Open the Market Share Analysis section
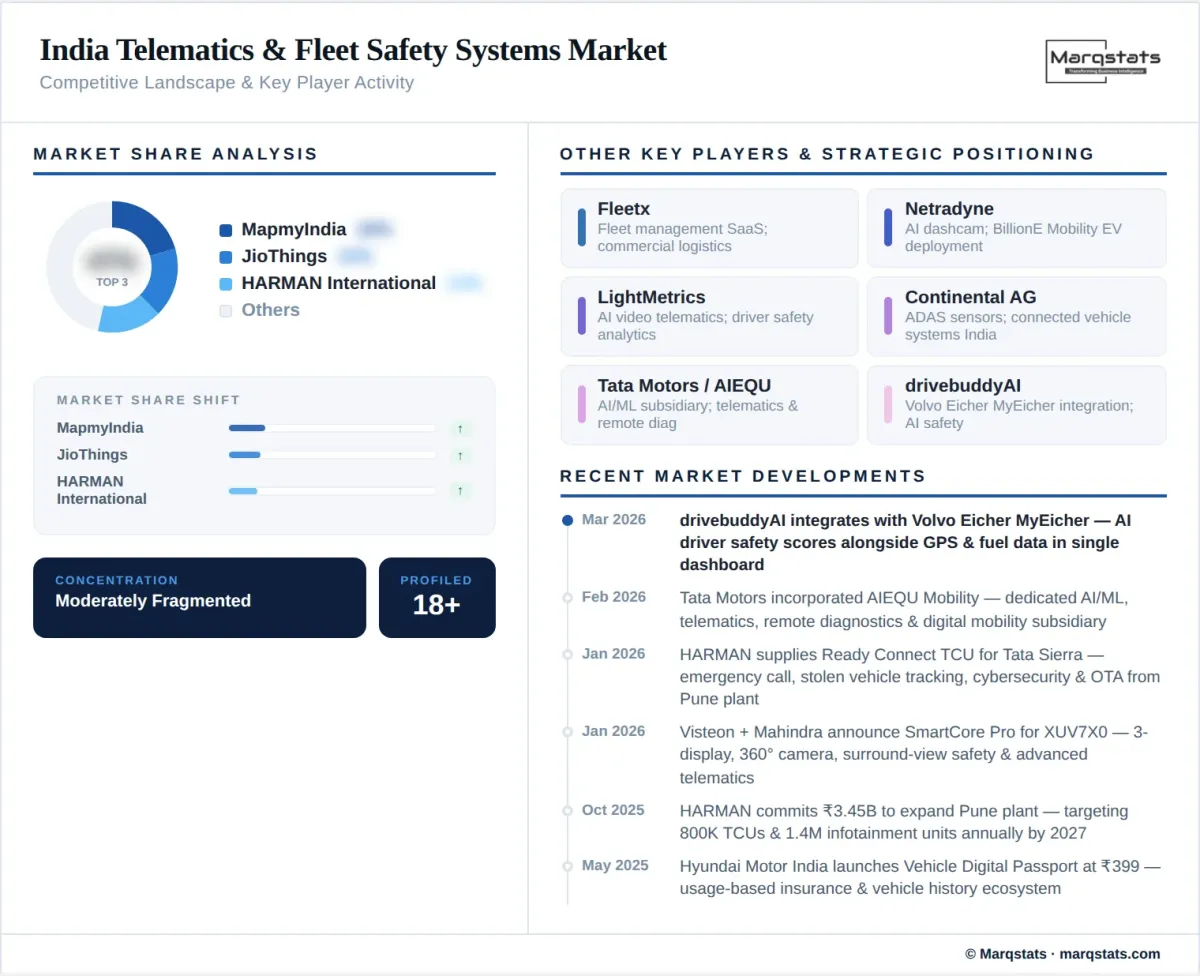The image size is (1200, 976). click(x=175, y=154)
